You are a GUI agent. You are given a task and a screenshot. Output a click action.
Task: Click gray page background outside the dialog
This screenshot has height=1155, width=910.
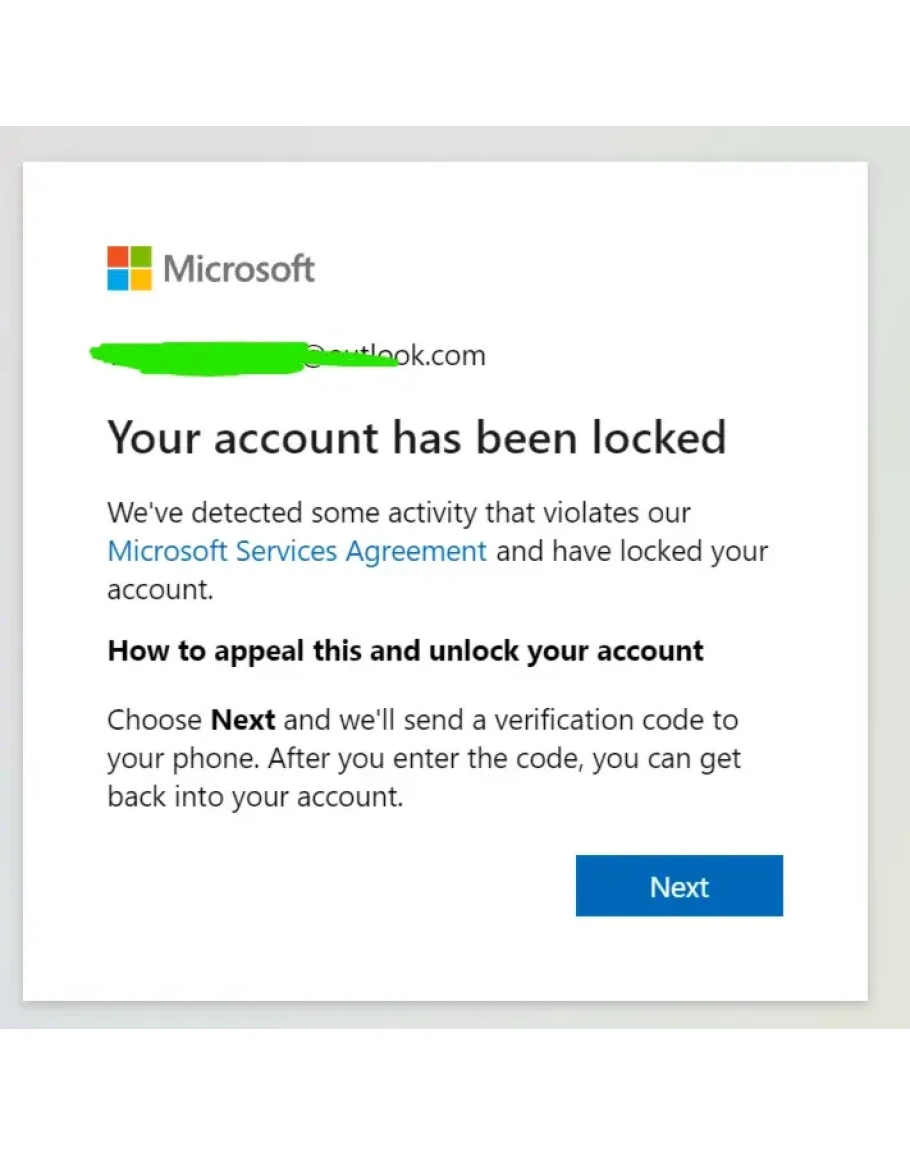(x=888, y=580)
